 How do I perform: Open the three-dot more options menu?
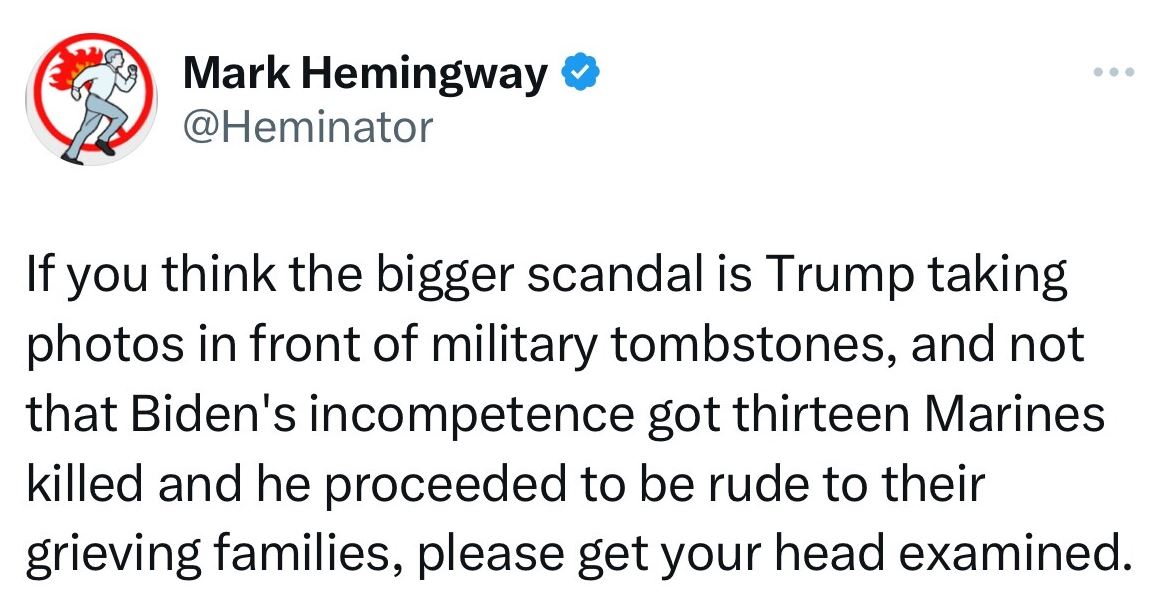[x=1114, y=73]
